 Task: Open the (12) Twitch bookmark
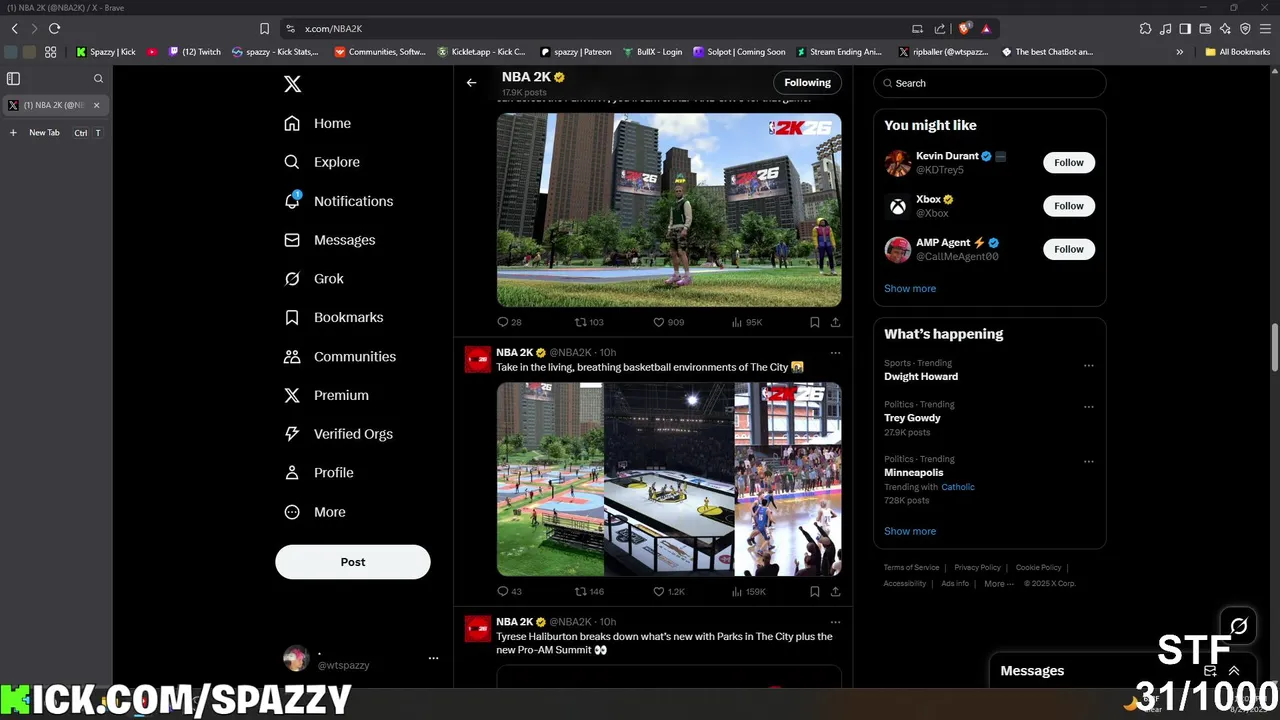coord(195,52)
